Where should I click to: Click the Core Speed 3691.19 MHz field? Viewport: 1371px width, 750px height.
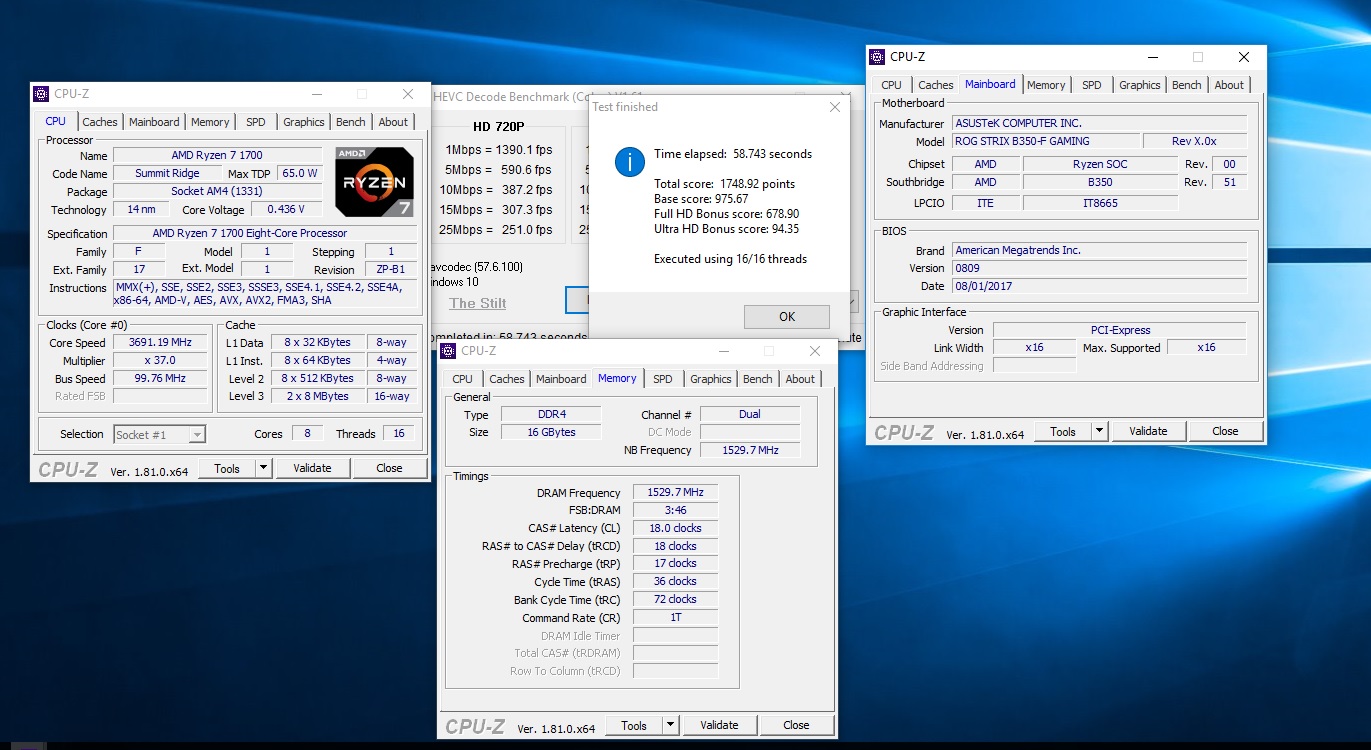pos(159,342)
